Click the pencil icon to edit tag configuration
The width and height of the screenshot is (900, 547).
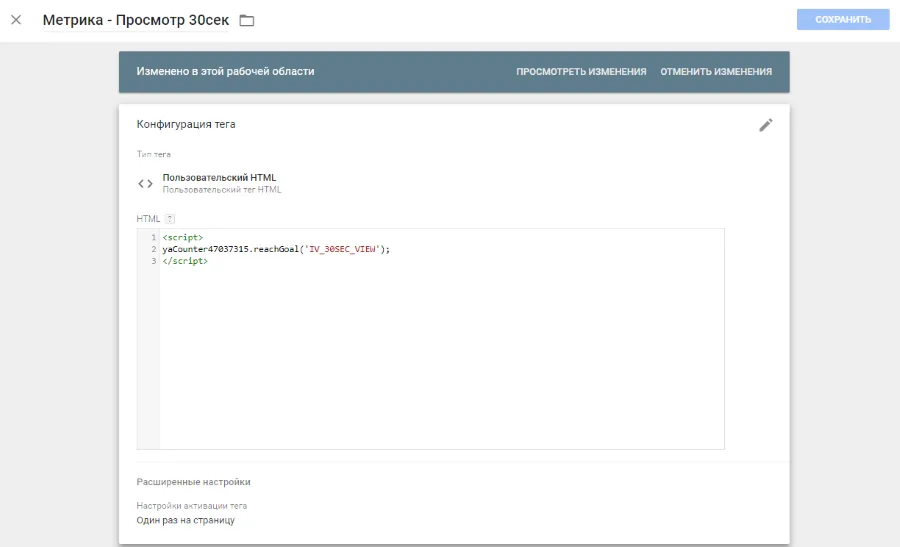(766, 125)
